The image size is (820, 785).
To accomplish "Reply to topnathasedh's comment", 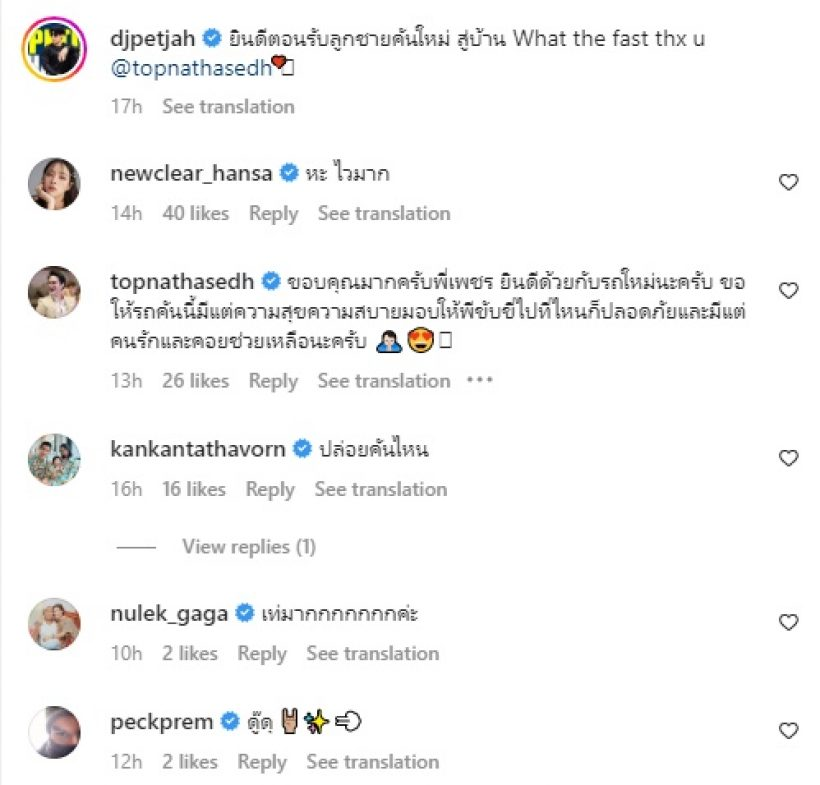I will pyautogui.click(x=273, y=381).
